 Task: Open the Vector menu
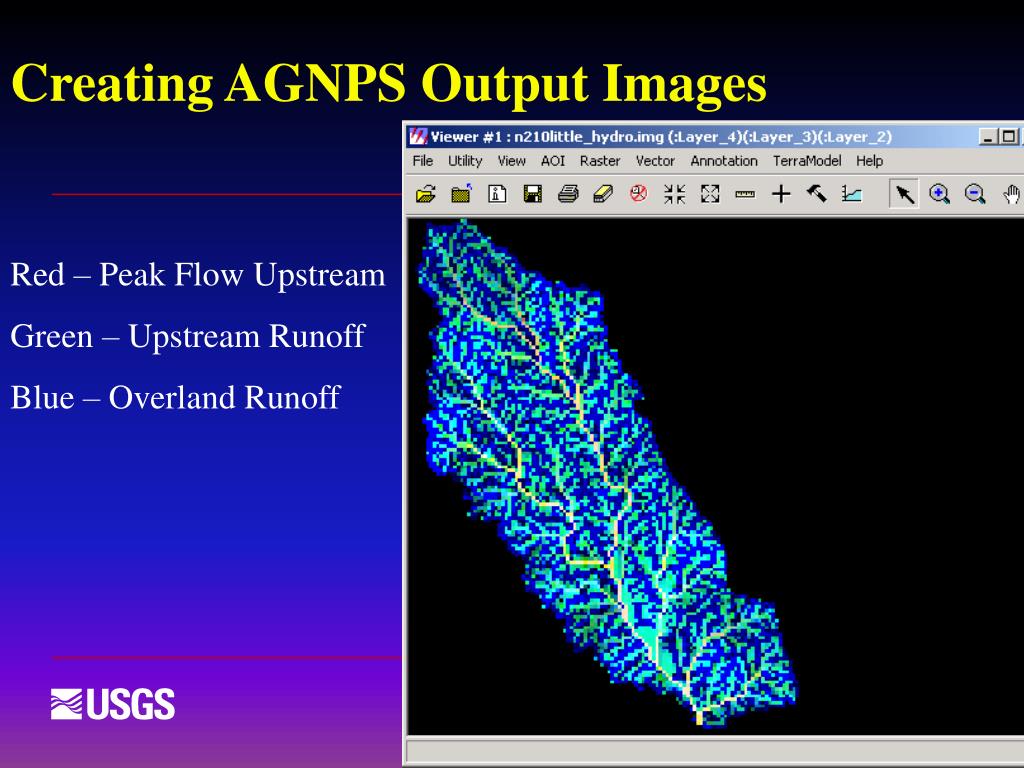[x=655, y=161]
